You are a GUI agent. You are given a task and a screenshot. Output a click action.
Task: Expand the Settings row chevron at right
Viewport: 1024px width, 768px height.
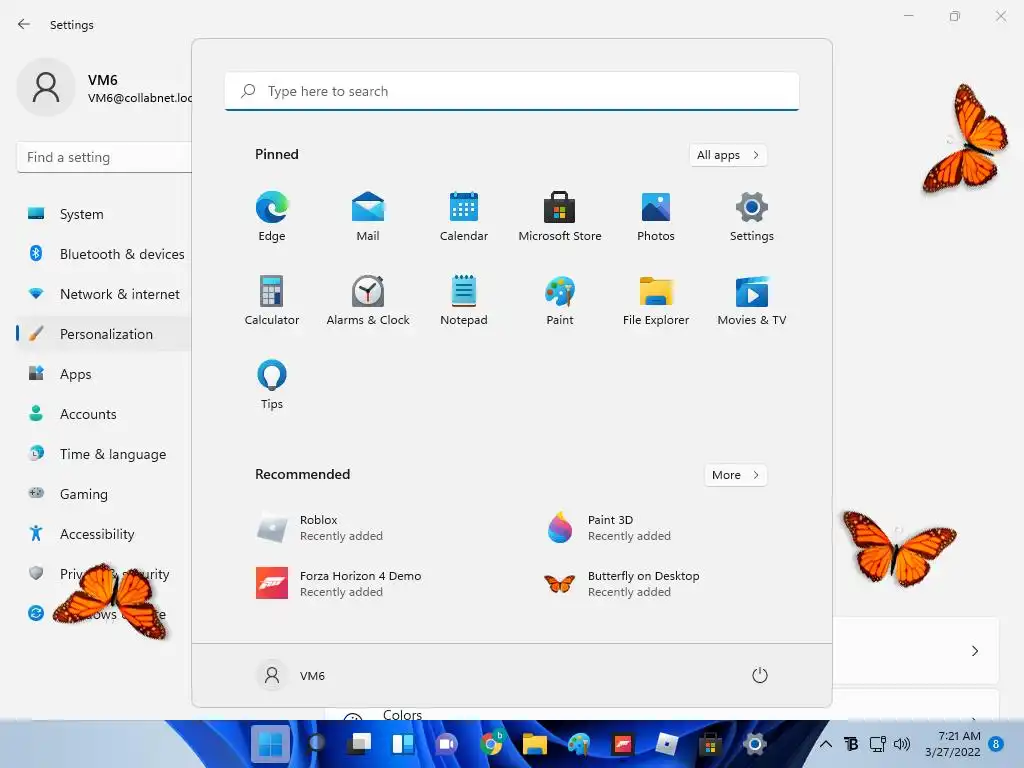(975, 651)
